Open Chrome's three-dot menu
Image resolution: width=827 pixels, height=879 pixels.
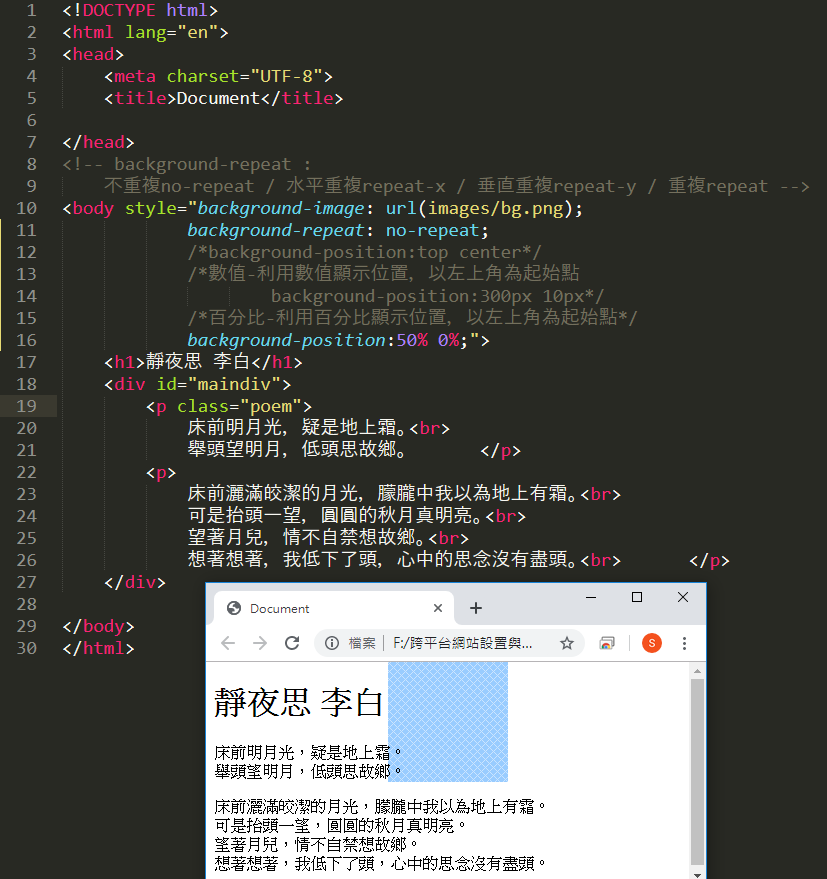[x=685, y=643]
